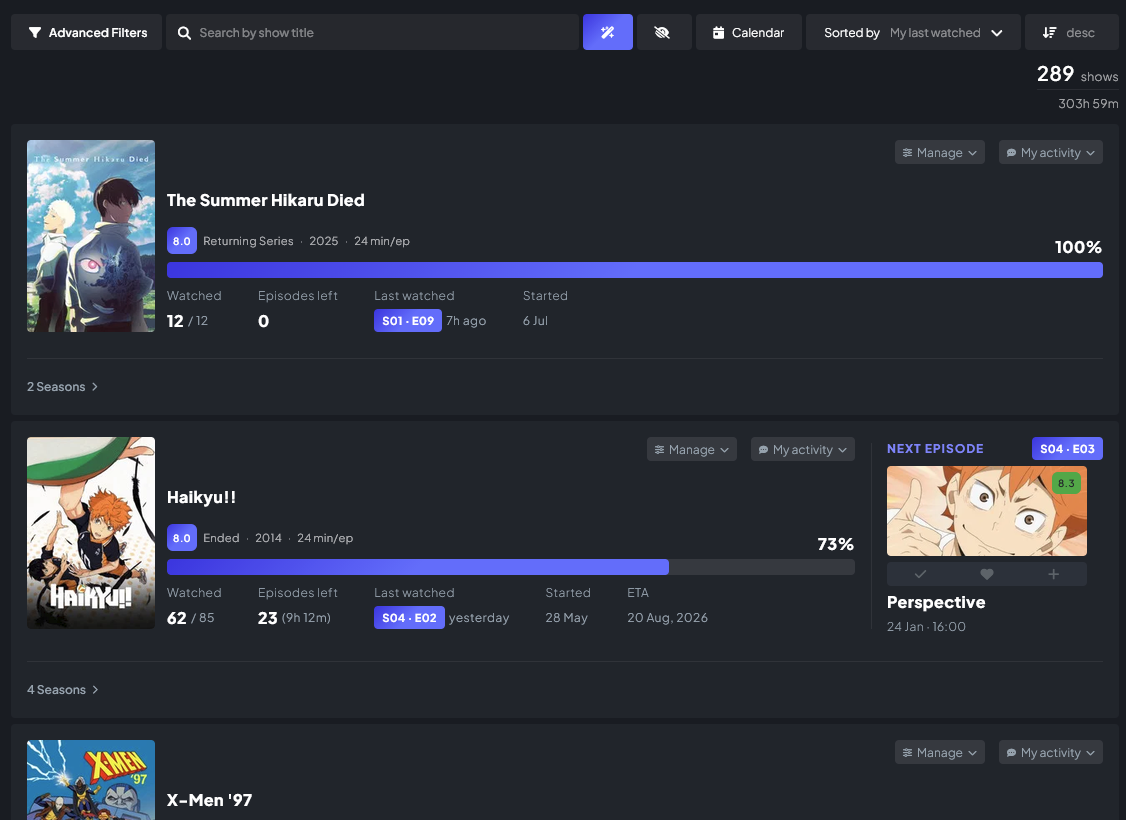Click the Haikyu!! progress bar
Screen dimensions: 1126x820
(511, 567)
